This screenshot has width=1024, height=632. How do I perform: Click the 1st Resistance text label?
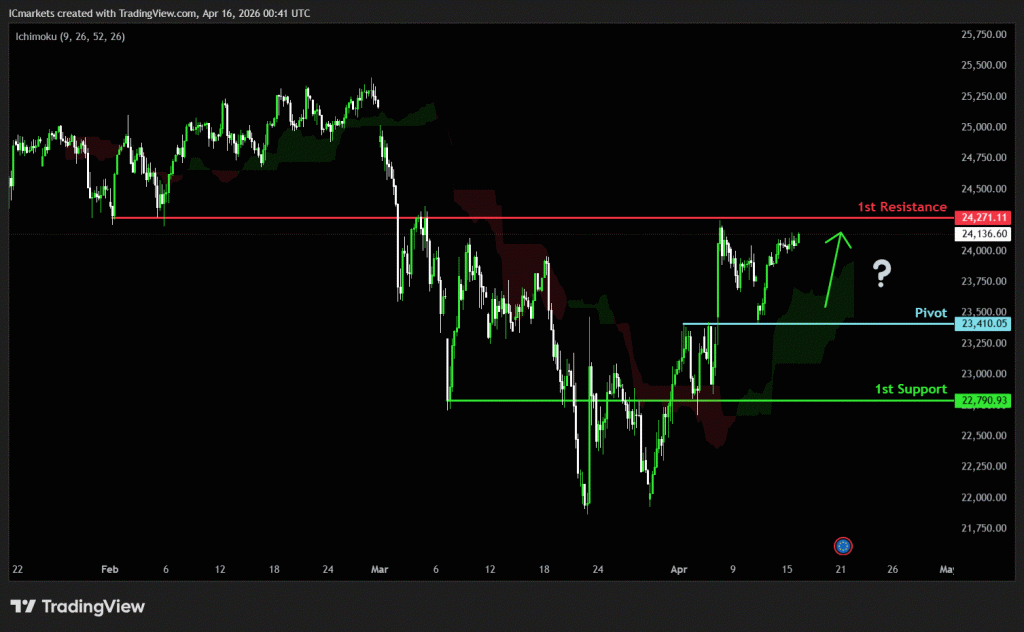(x=901, y=207)
